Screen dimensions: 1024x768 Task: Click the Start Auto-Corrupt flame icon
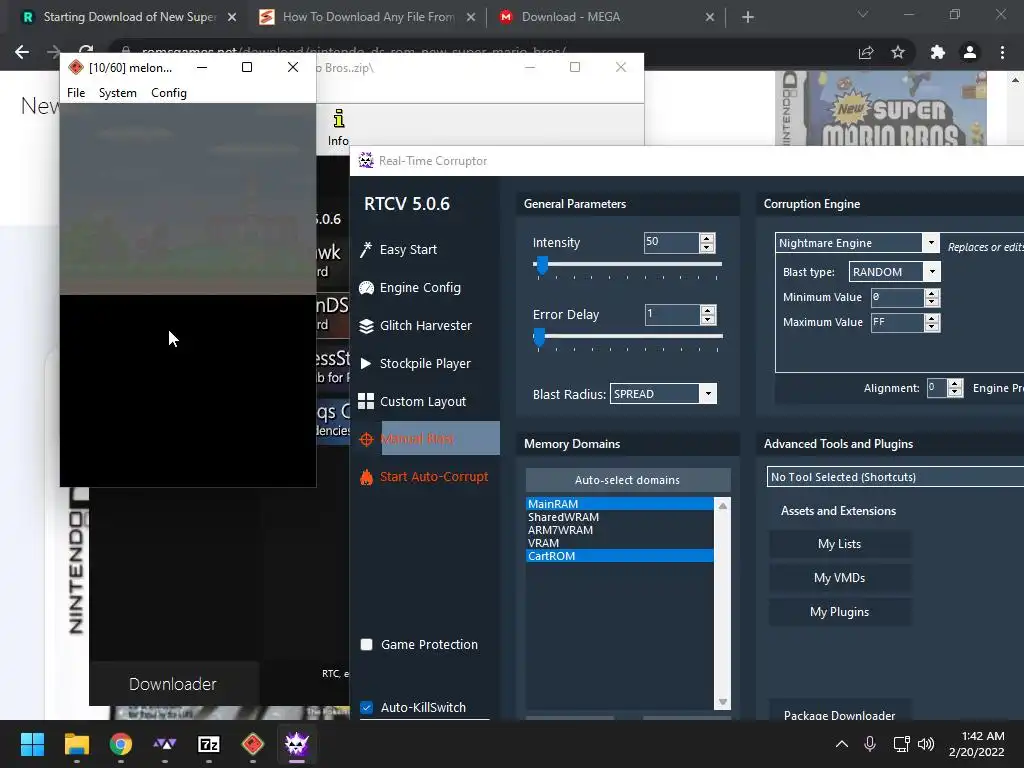[x=366, y=477]
